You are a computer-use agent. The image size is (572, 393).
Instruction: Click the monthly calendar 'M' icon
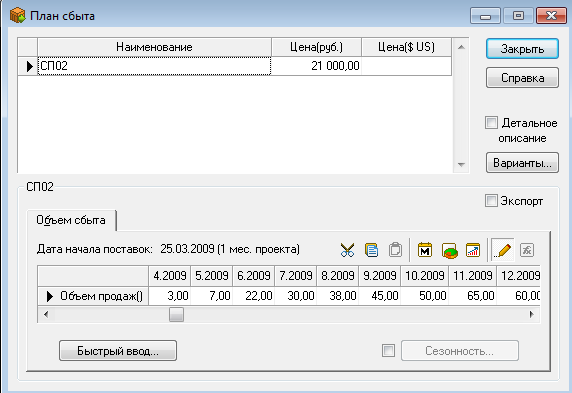425,250
